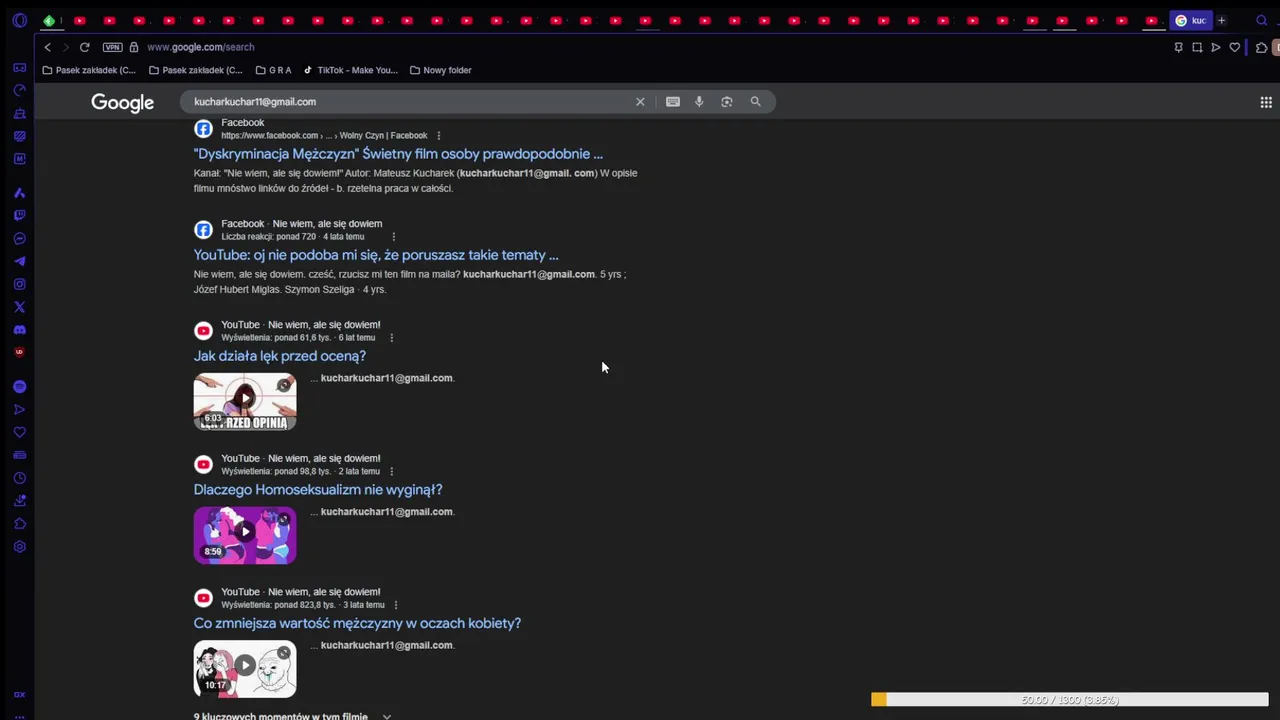Click the site padlock security icon
The height and width of the screenshot is (720, 1280).
coord(133,47)
